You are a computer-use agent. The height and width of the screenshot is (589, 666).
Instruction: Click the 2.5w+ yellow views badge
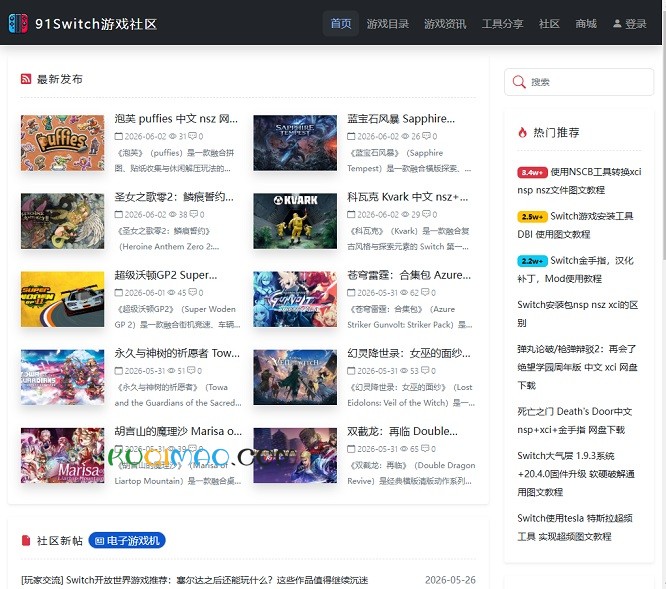[x=532, y=216]
